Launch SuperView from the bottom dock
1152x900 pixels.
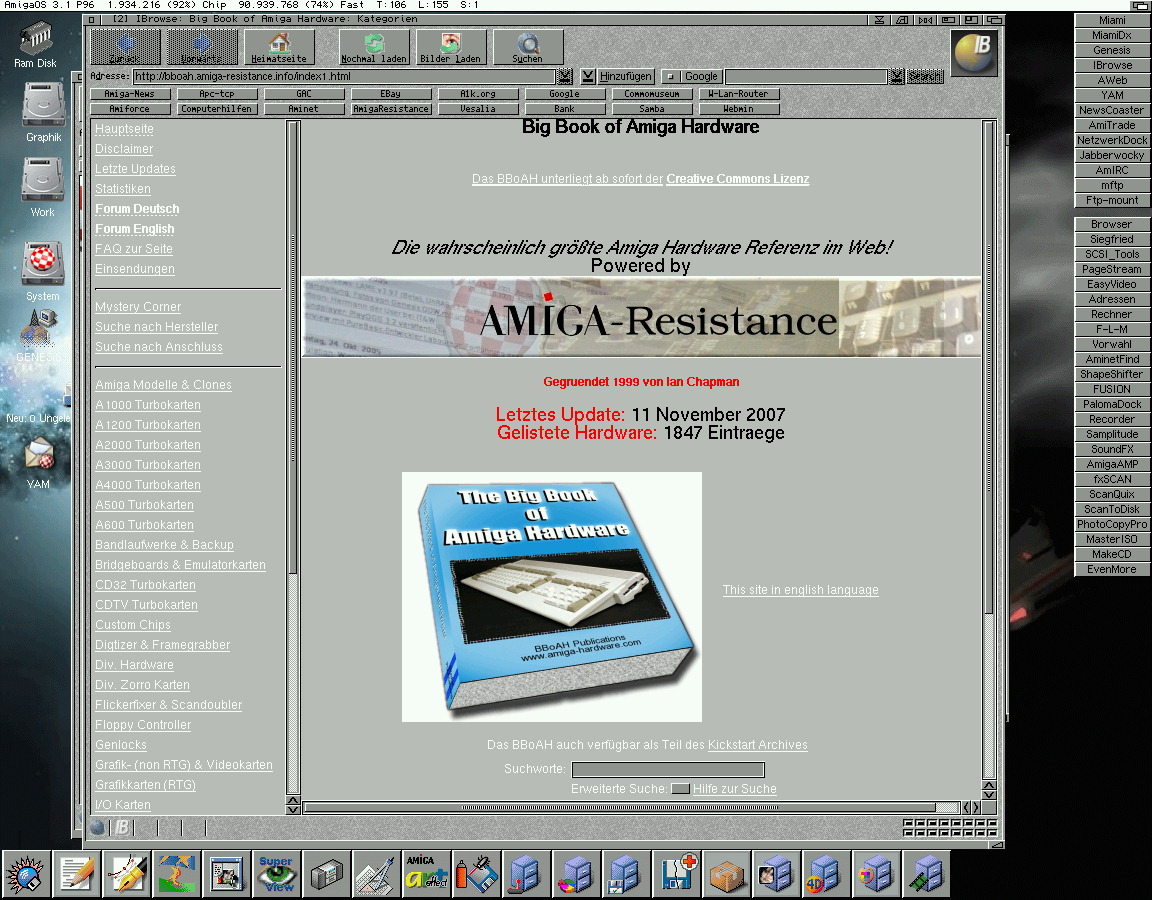[x=277, y=873]
